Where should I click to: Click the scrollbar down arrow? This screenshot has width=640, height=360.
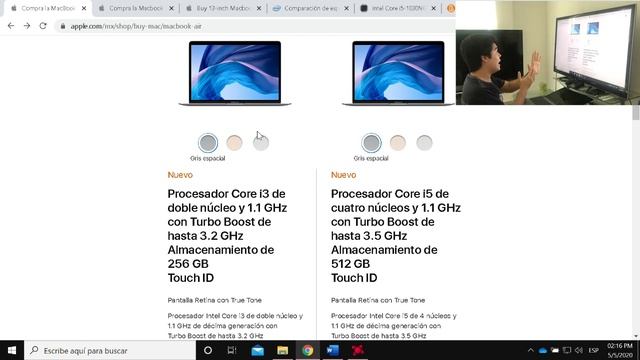[636, 336]
